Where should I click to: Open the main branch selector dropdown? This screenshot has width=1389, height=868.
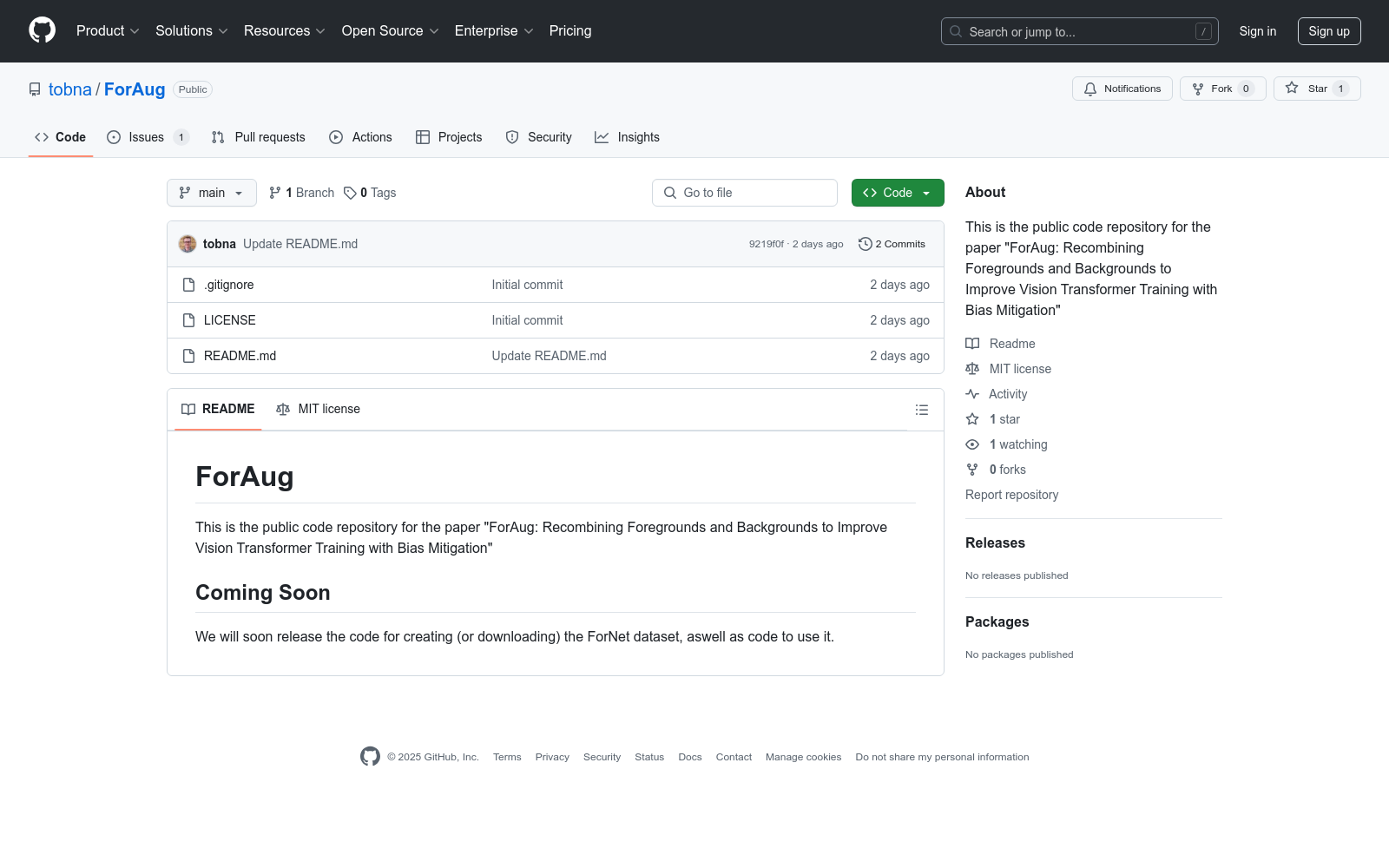(212, 193)
